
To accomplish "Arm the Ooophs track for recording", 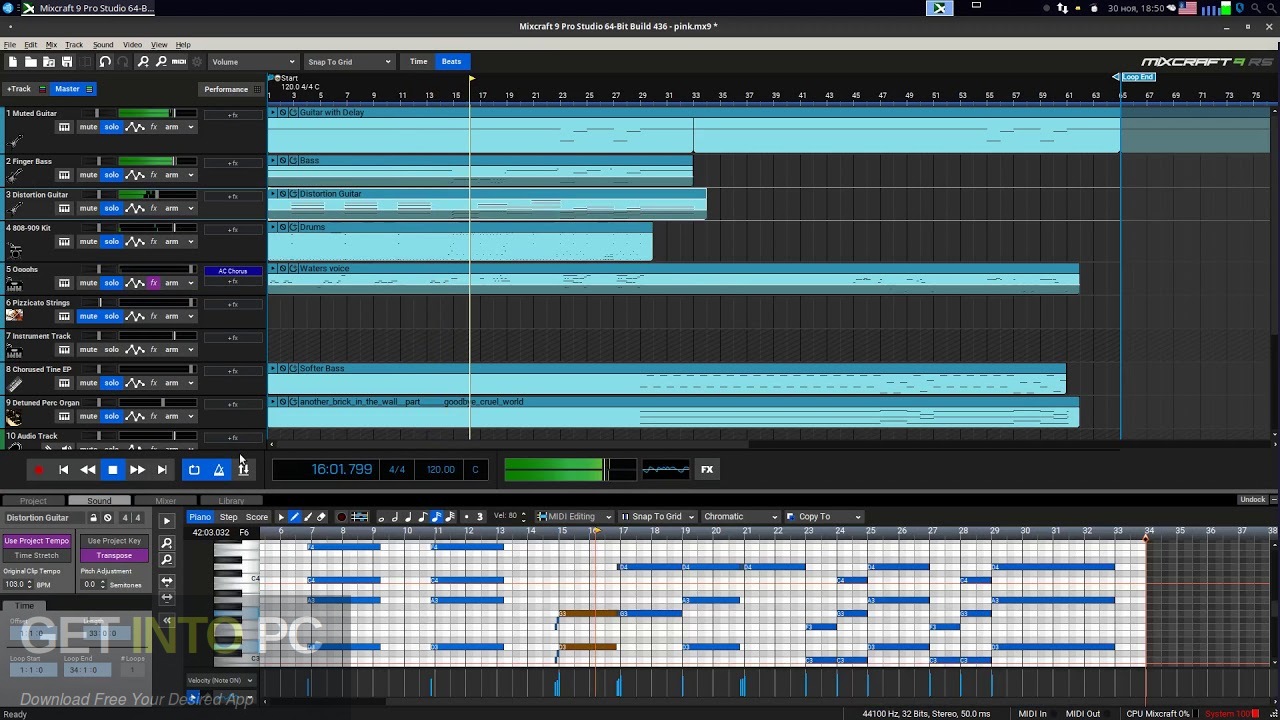I will 171,282.
